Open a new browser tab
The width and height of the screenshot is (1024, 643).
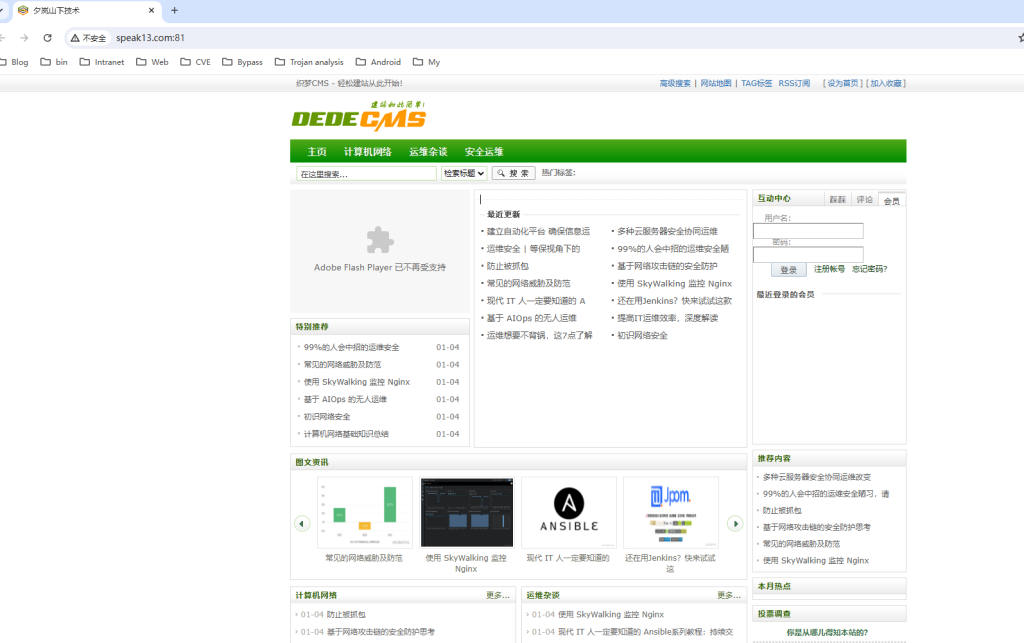(175, 10)
